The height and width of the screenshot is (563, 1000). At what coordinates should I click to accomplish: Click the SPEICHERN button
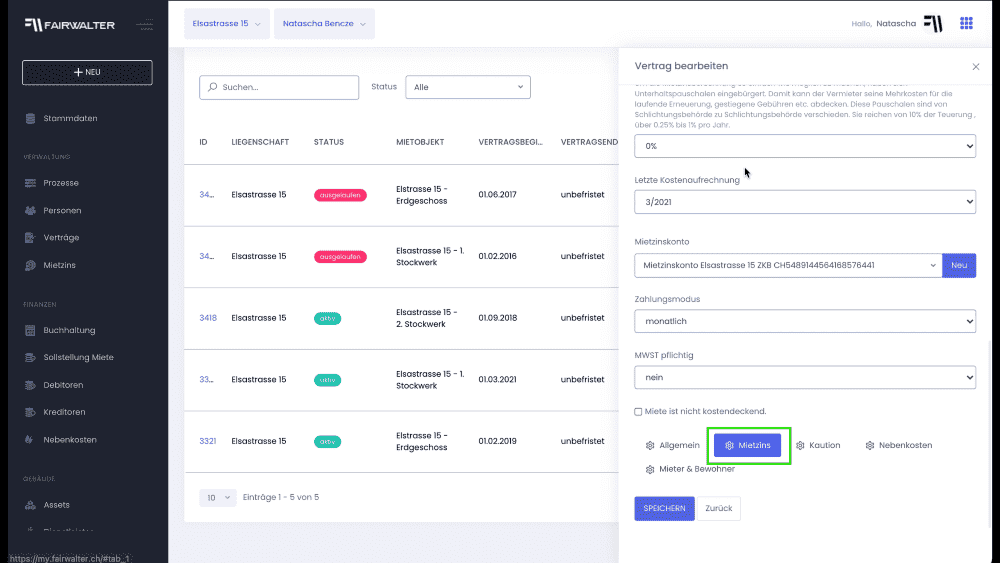click(664, 508)
